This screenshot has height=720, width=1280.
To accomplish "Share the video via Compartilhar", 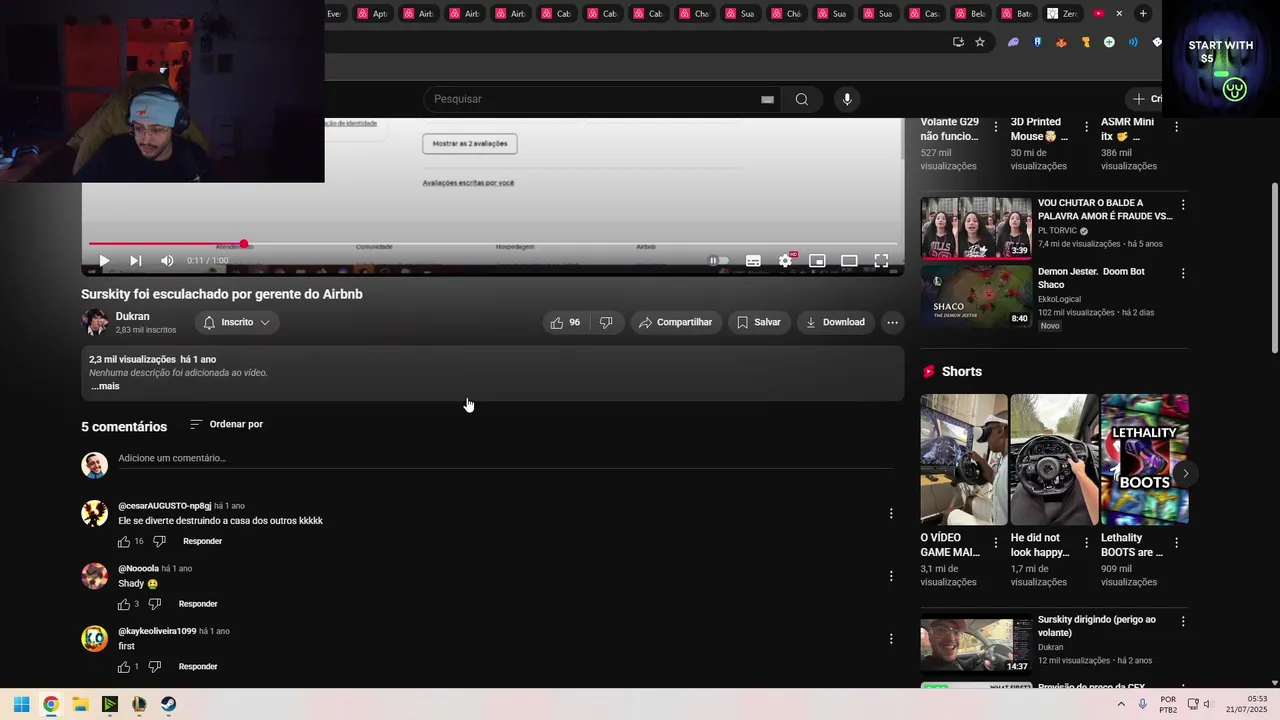I will tap(676, 322).
